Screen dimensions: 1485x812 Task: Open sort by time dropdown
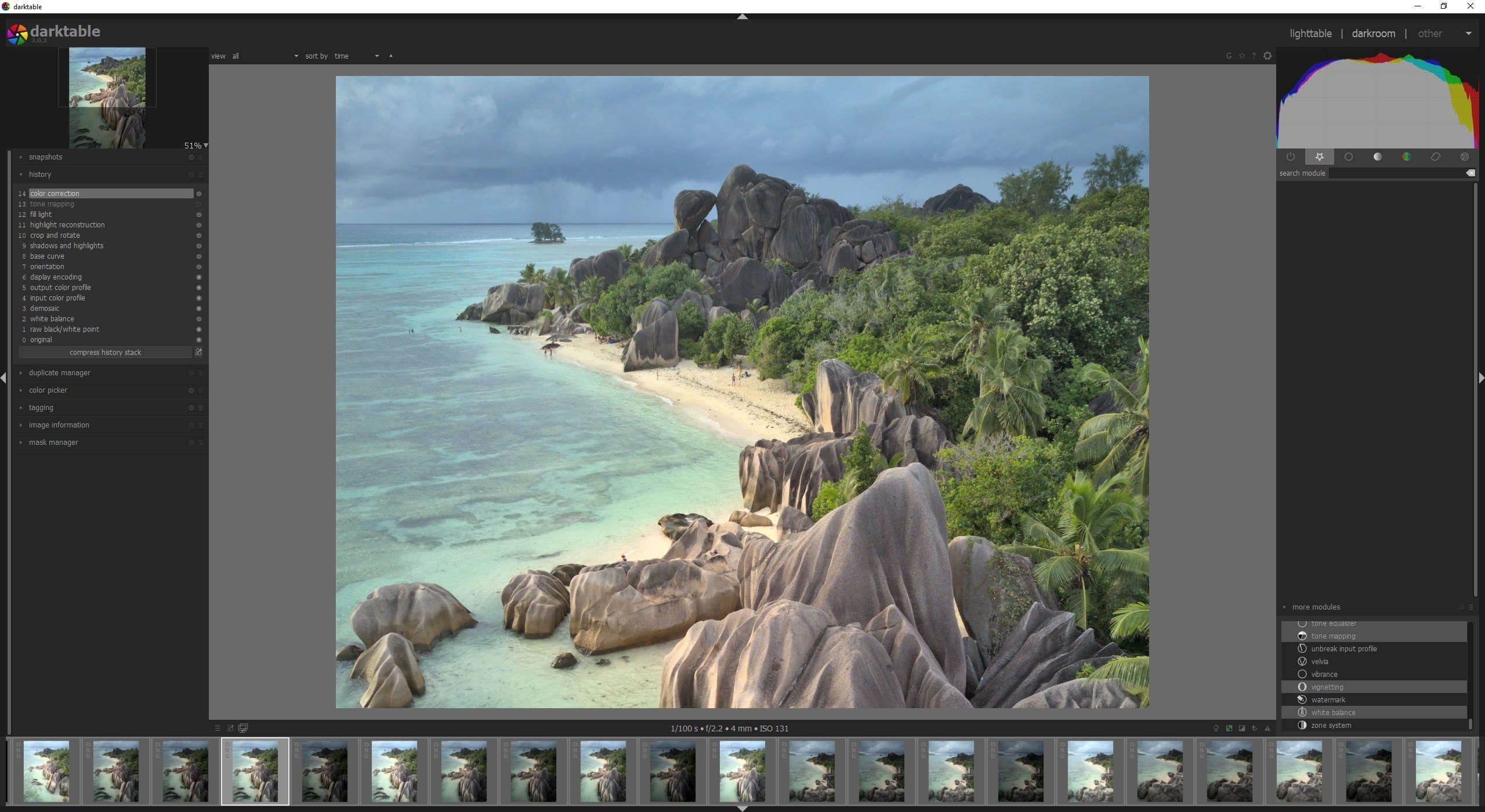point(357,56)
